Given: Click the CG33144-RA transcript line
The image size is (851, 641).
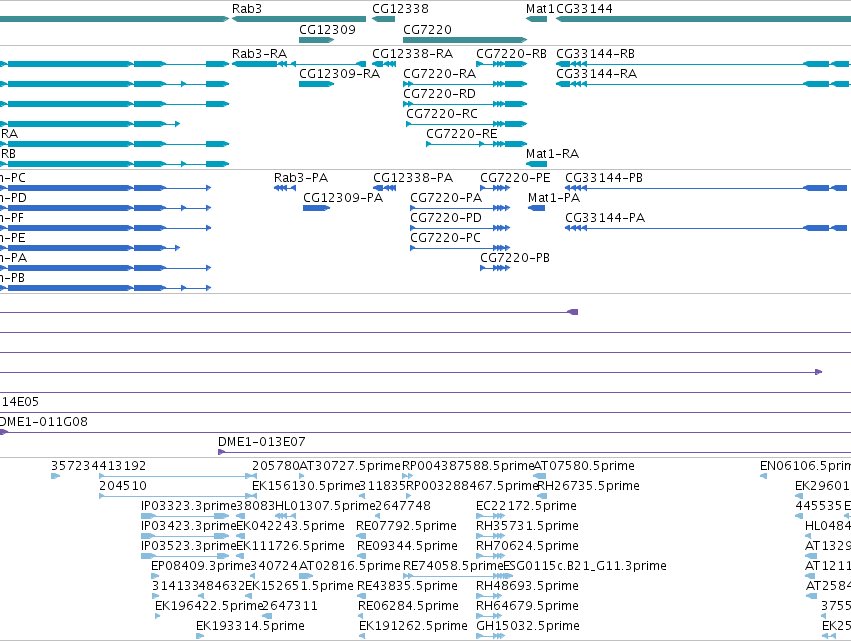Looking at the screenshot, I should [x=703, y=84].
